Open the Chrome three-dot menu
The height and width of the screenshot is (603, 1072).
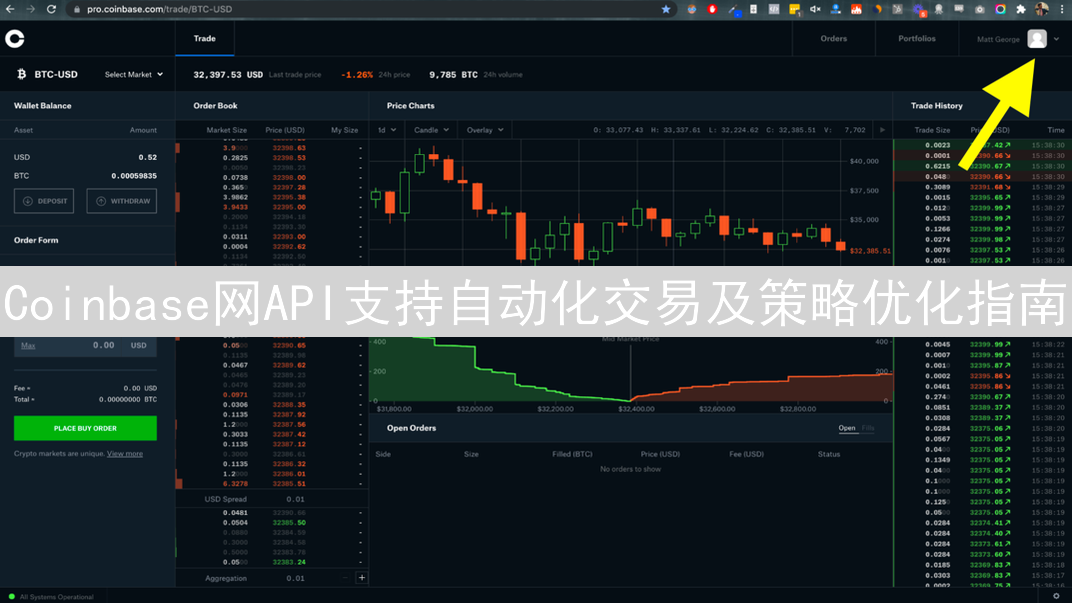1062,9
